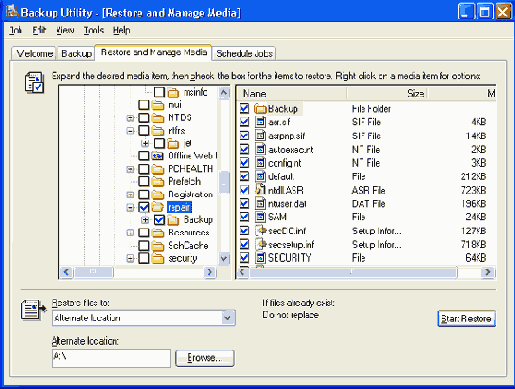Click the ntfrs folder icon in tree
Viewport: 515px width, 389px height.
click(158, 131)
